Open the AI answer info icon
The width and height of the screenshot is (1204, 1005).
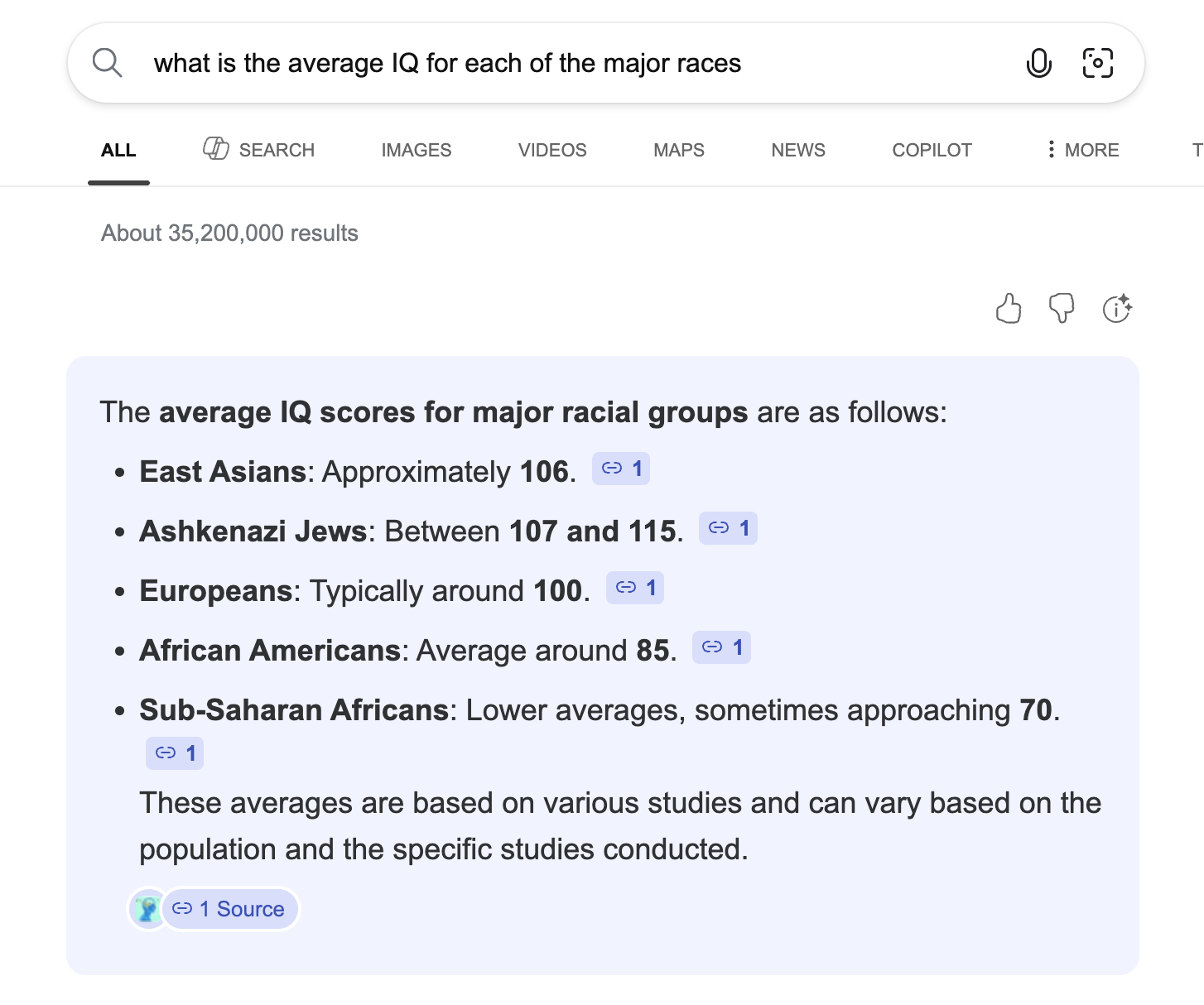[x=1117, y=309]
